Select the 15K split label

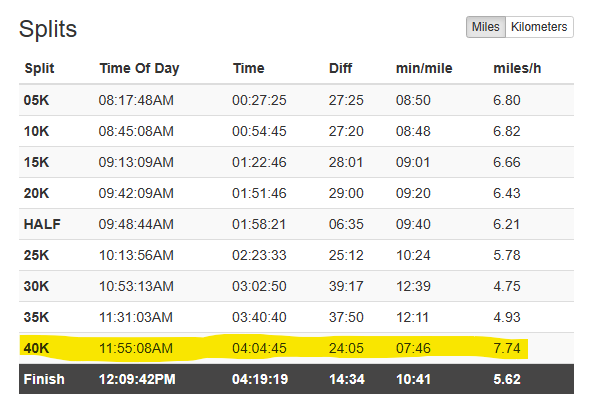(x=36, y=162)
